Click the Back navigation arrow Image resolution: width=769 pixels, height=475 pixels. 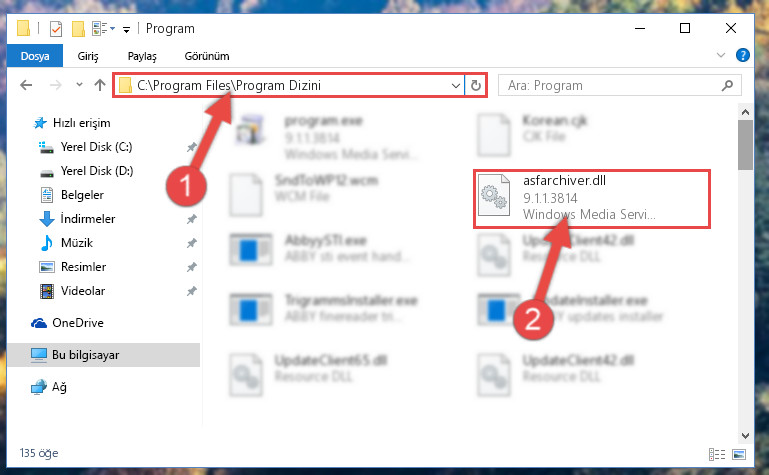[x=26, y=85]
